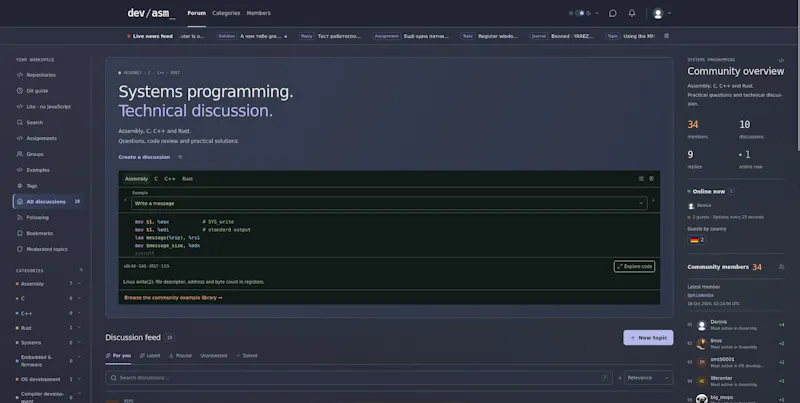
Task: Click the New topic button
Action: (x=648, y=338)
